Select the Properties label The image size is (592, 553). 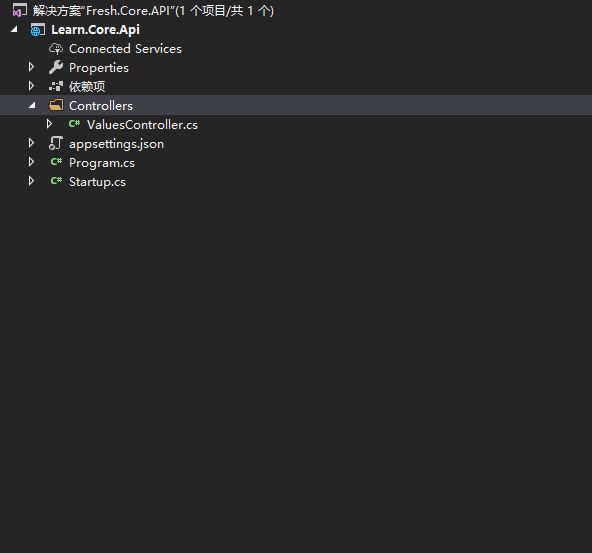click(x=99, y=68)
